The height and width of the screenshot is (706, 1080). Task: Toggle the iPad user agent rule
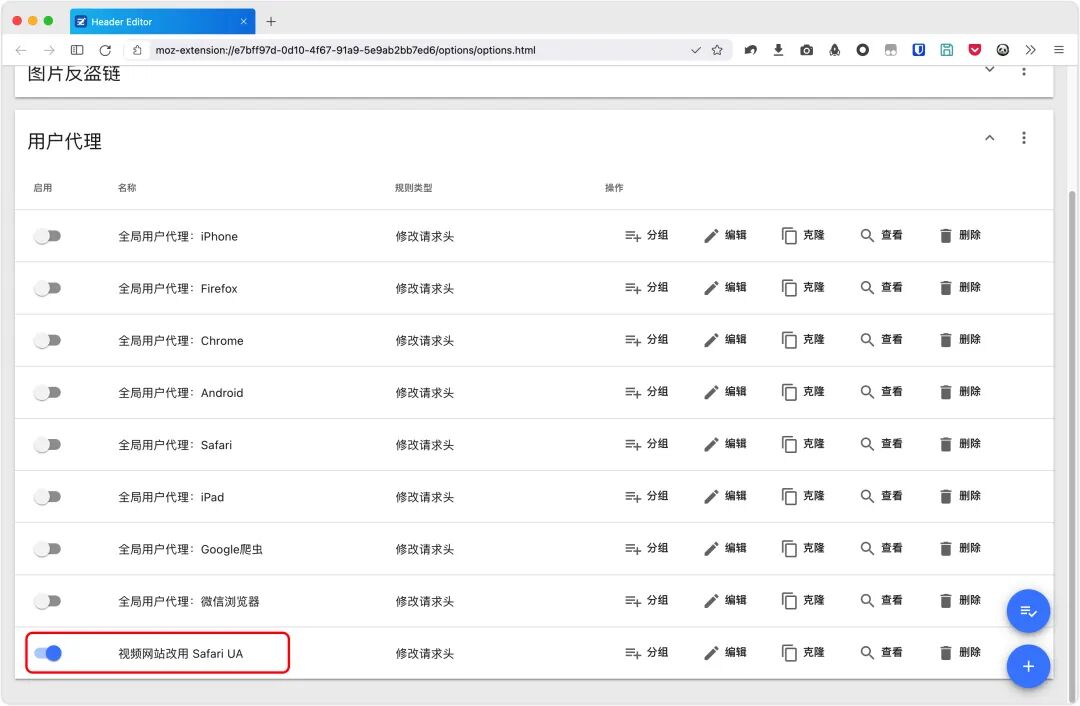point(48,497)
